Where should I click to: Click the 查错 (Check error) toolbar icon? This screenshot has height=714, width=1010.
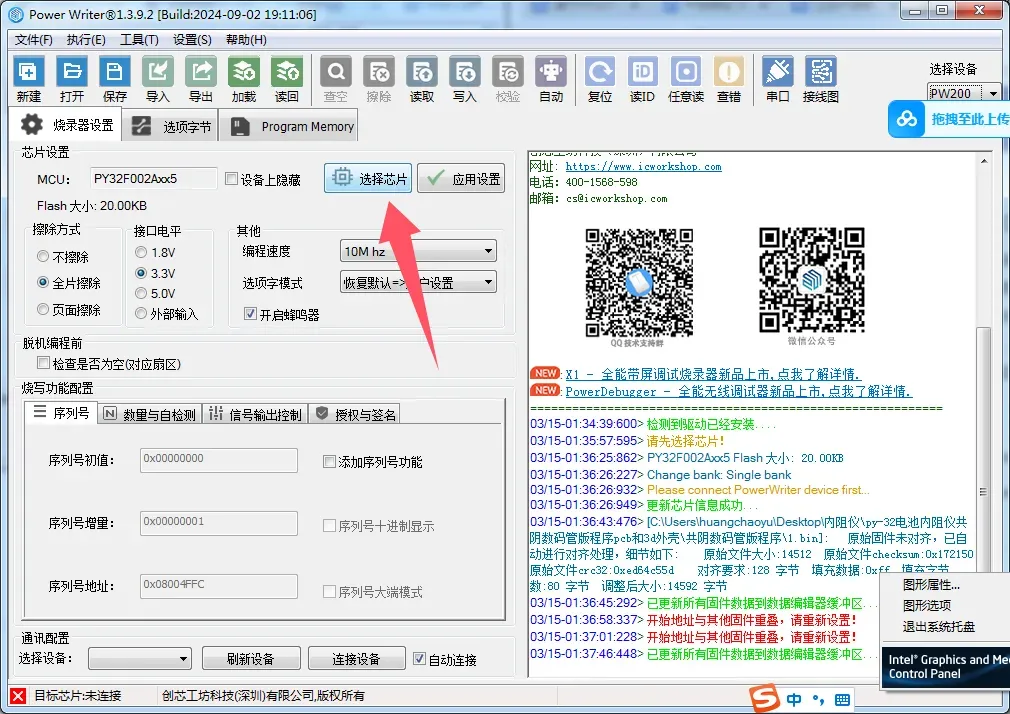point(729,79)
